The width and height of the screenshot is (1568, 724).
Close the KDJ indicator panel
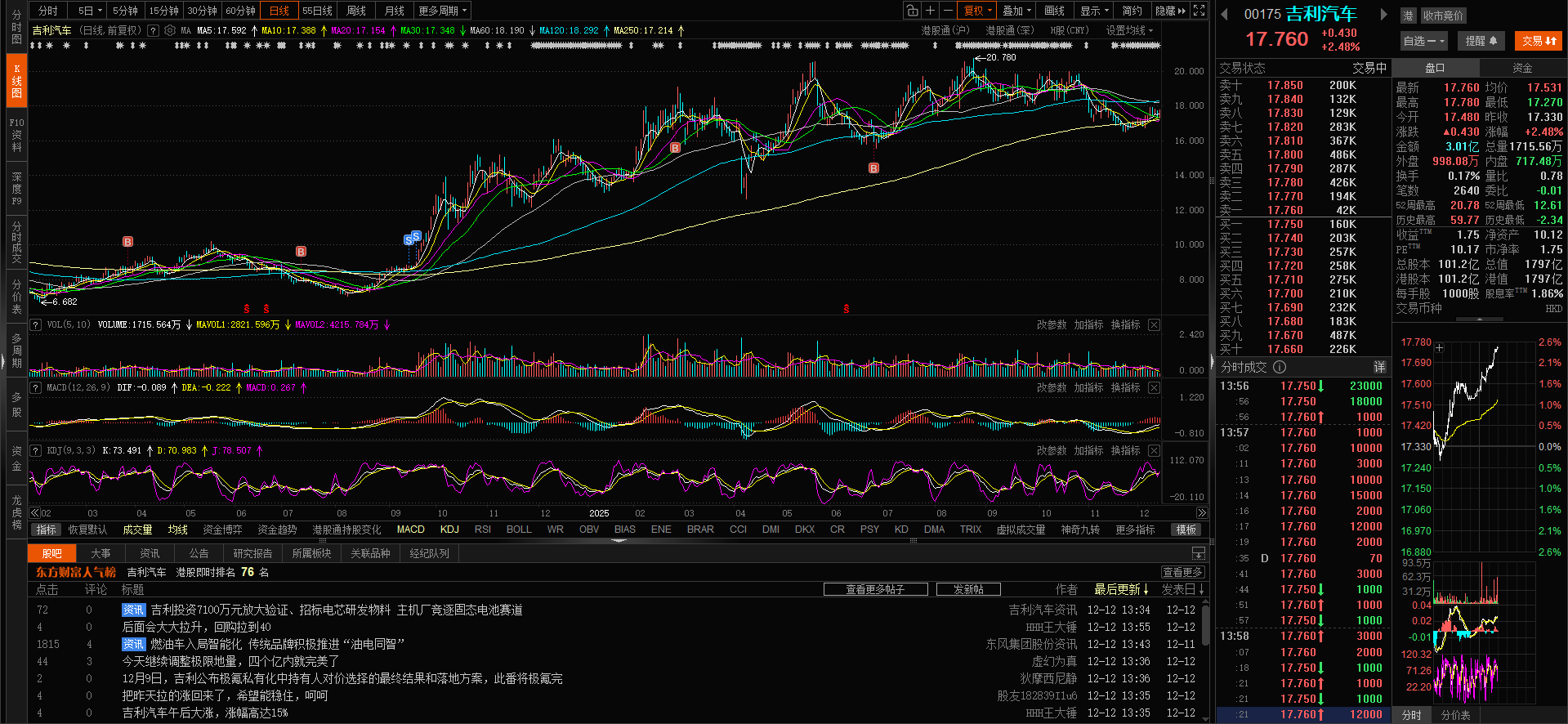(x=1154, y=450)
